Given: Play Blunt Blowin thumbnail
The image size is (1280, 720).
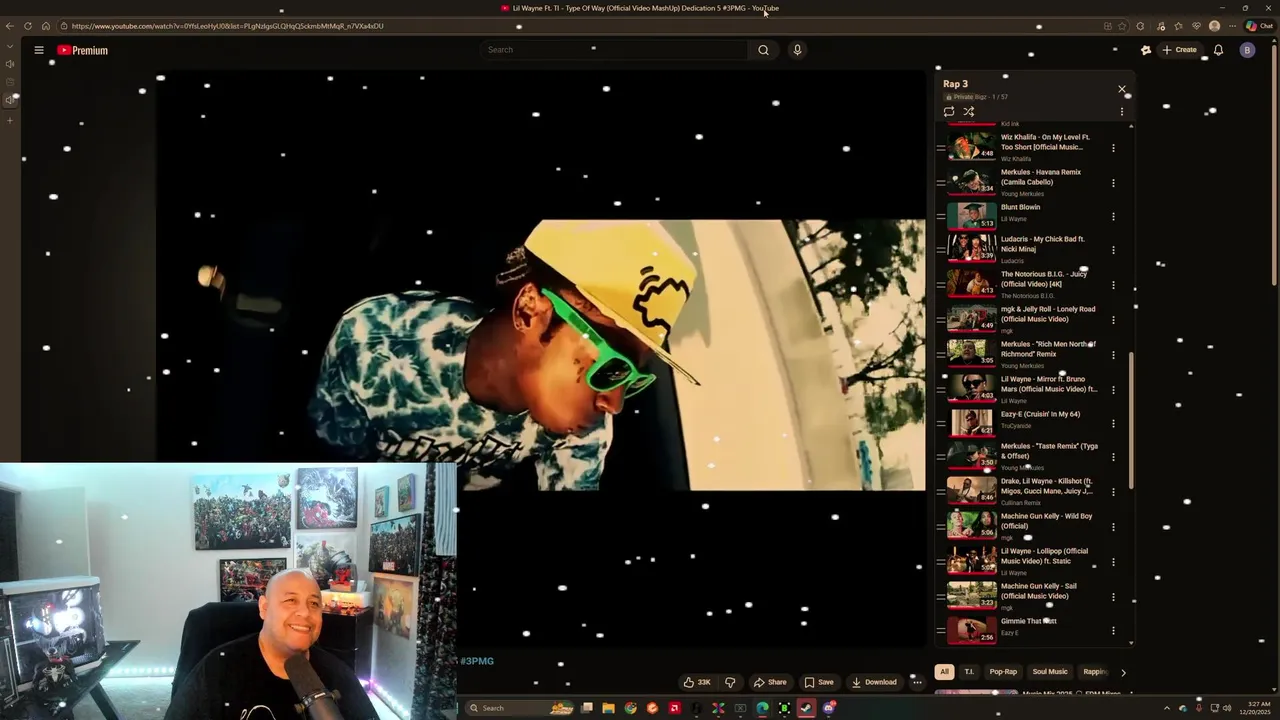Looking at the screenshot, I should point(971,215).
